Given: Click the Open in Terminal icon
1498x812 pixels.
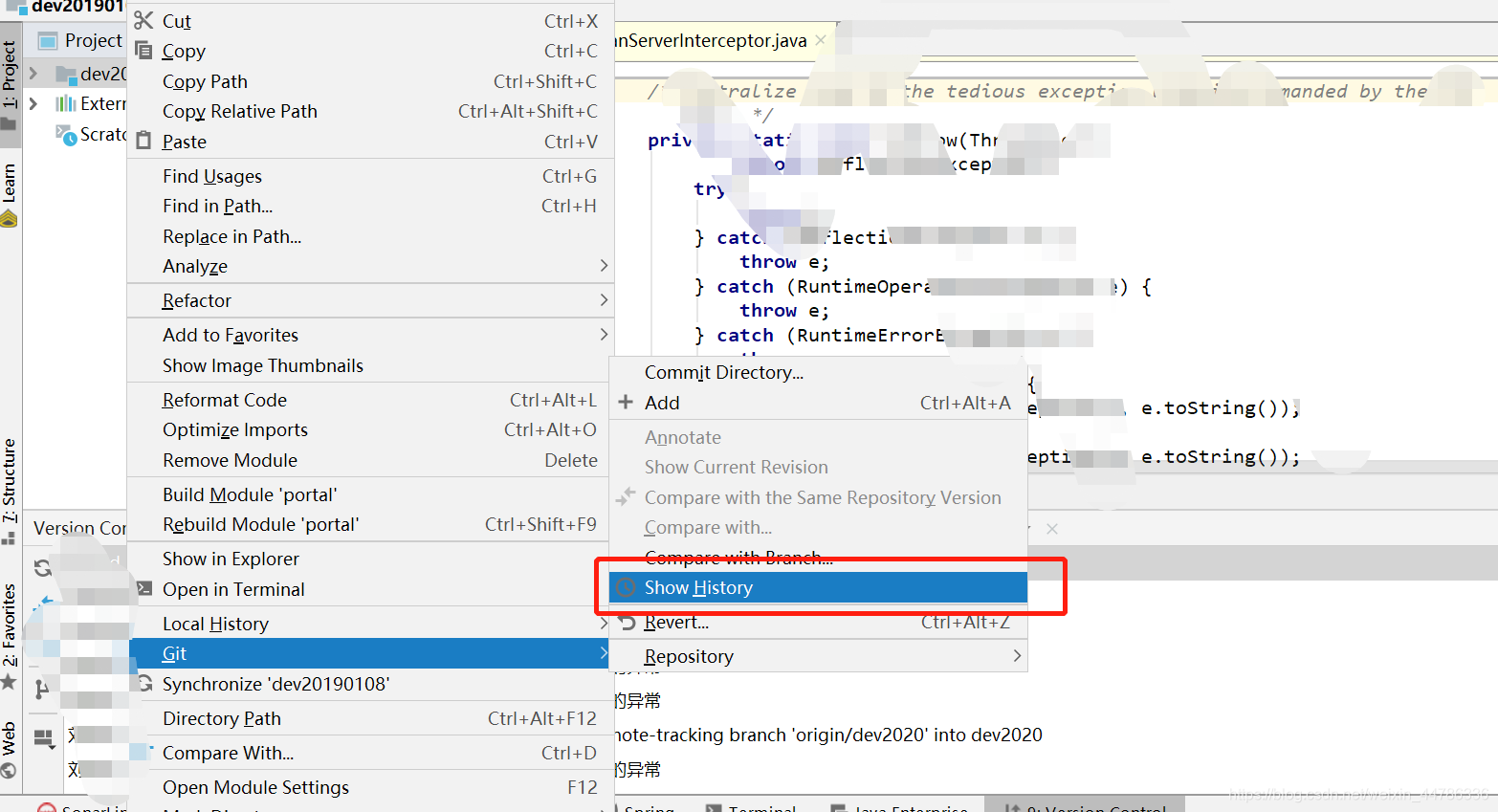Looking at the screenshot, I should click(144, 588).
